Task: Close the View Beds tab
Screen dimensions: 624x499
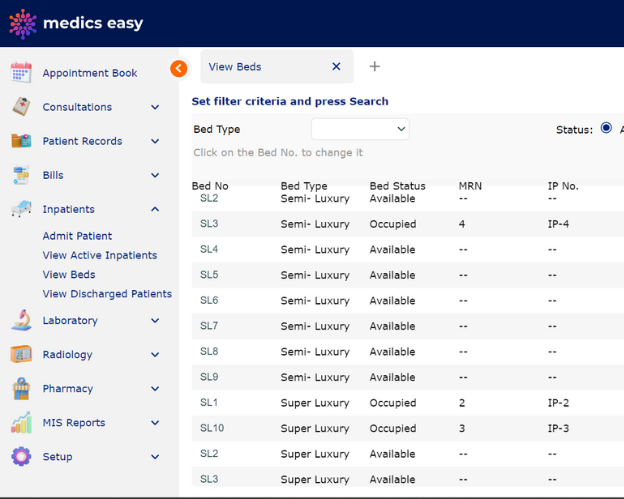Action: (x=336, y=66)
